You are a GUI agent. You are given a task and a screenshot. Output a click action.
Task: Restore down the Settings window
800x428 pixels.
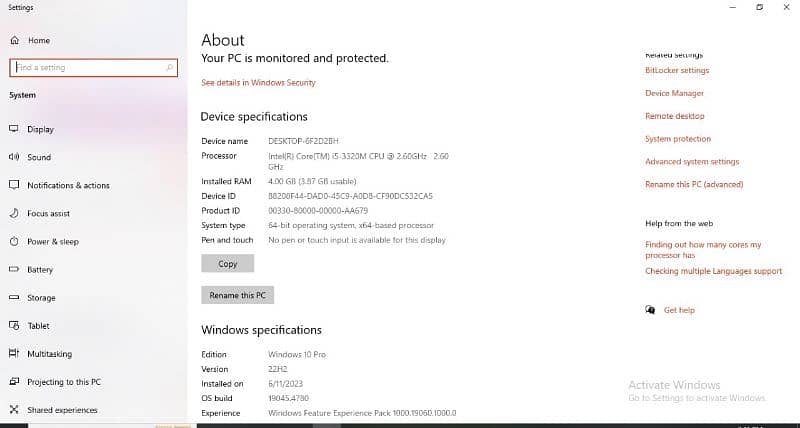(760, 7)
